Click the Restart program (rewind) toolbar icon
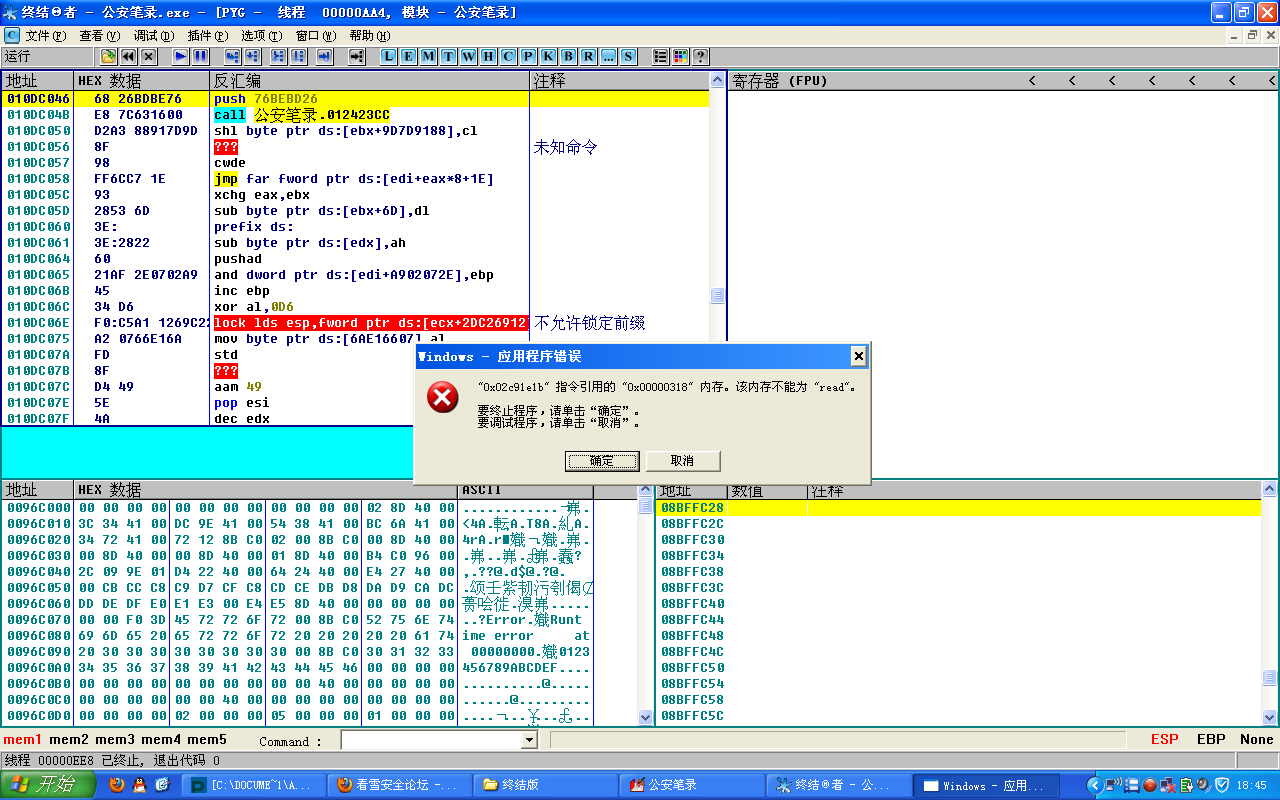The image size is (1280, 800). pyautogui.click(x=129, y=56)
